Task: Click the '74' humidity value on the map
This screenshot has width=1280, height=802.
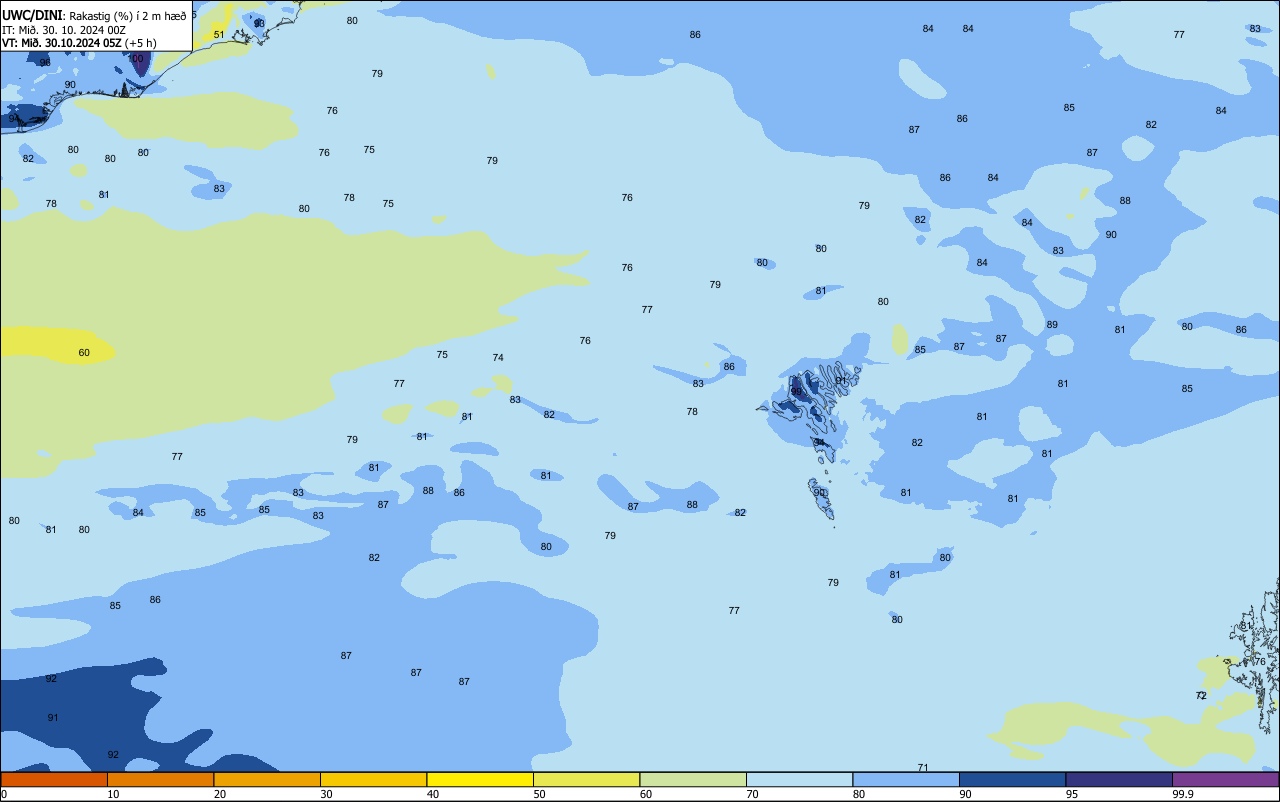Action: point(498,358)
